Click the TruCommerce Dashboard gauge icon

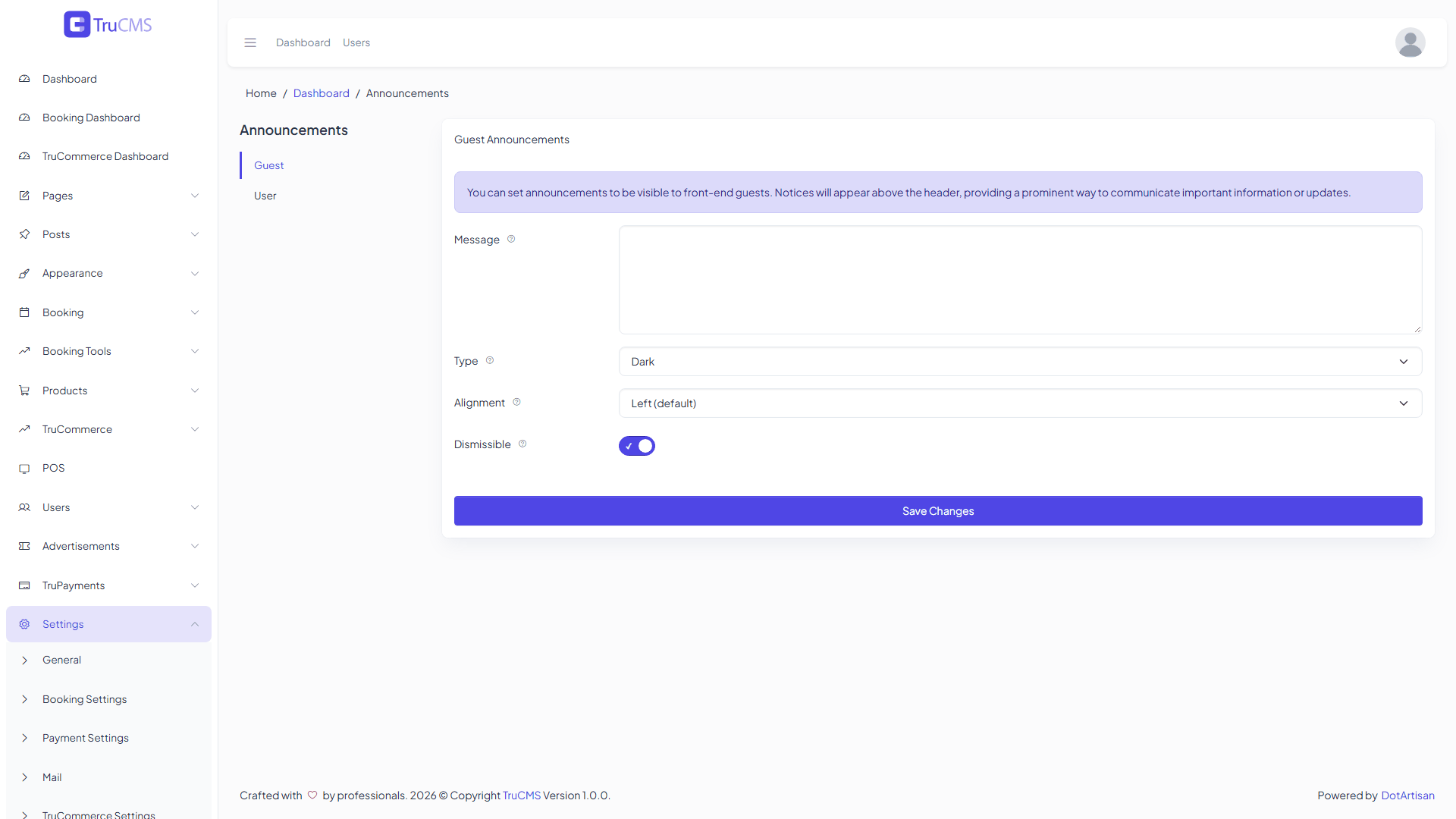(24, 156)
